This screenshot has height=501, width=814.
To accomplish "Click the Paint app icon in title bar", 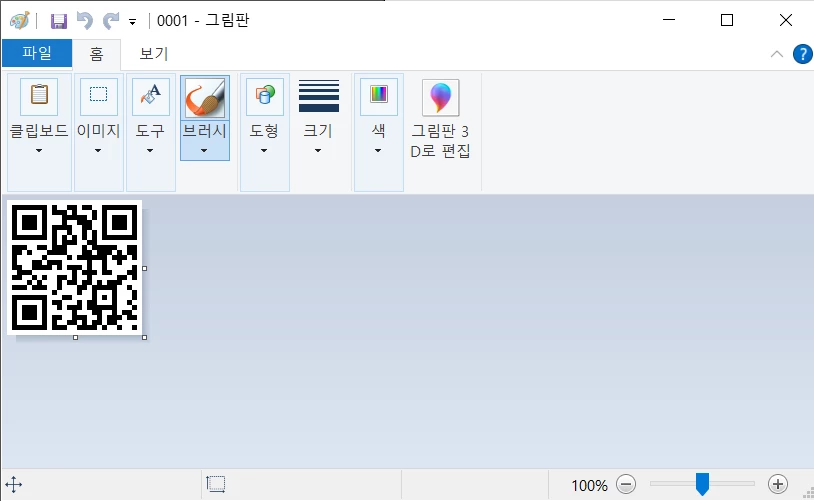I will (x=20, y=21).
